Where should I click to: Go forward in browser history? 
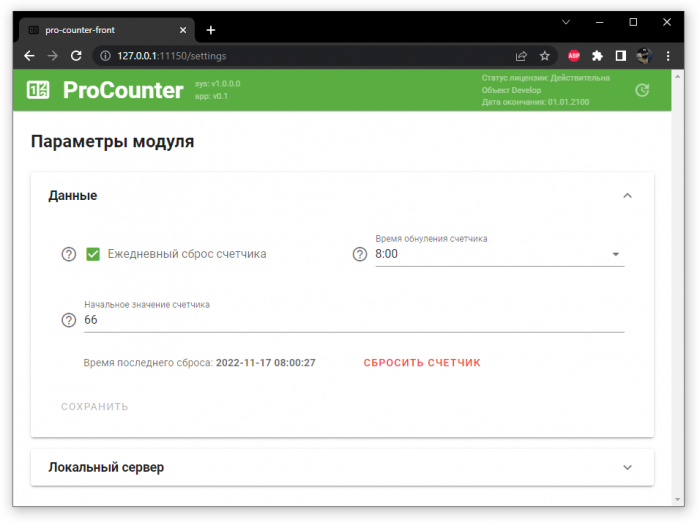pyautogui.click(x=53, y=56)
